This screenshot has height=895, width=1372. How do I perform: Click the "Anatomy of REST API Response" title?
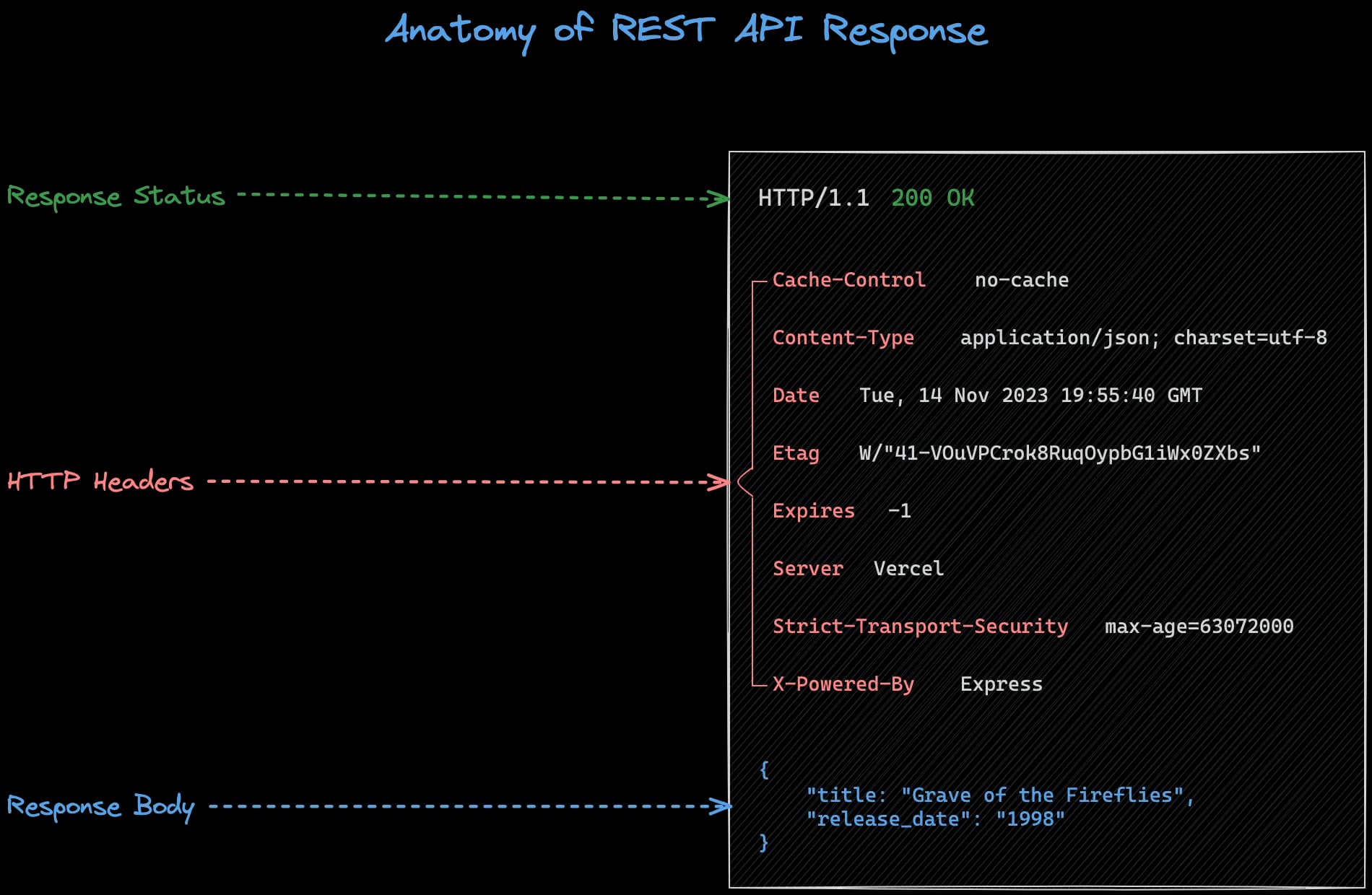[686, 30]
